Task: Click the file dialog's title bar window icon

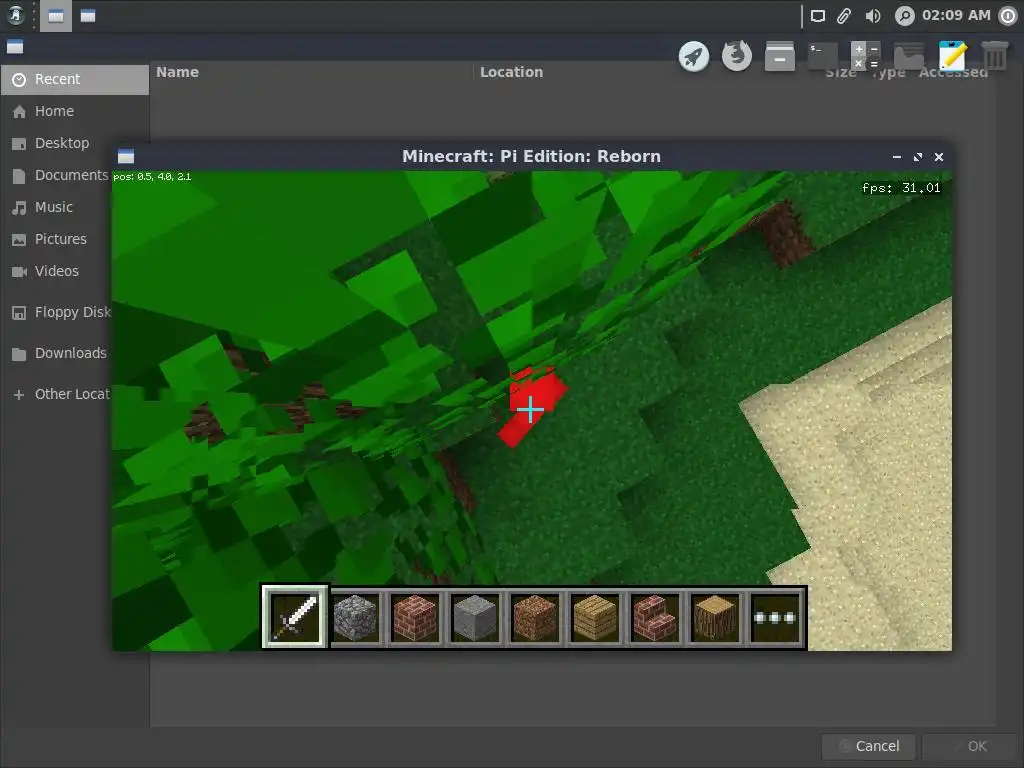Action: [x=15, y=47]
